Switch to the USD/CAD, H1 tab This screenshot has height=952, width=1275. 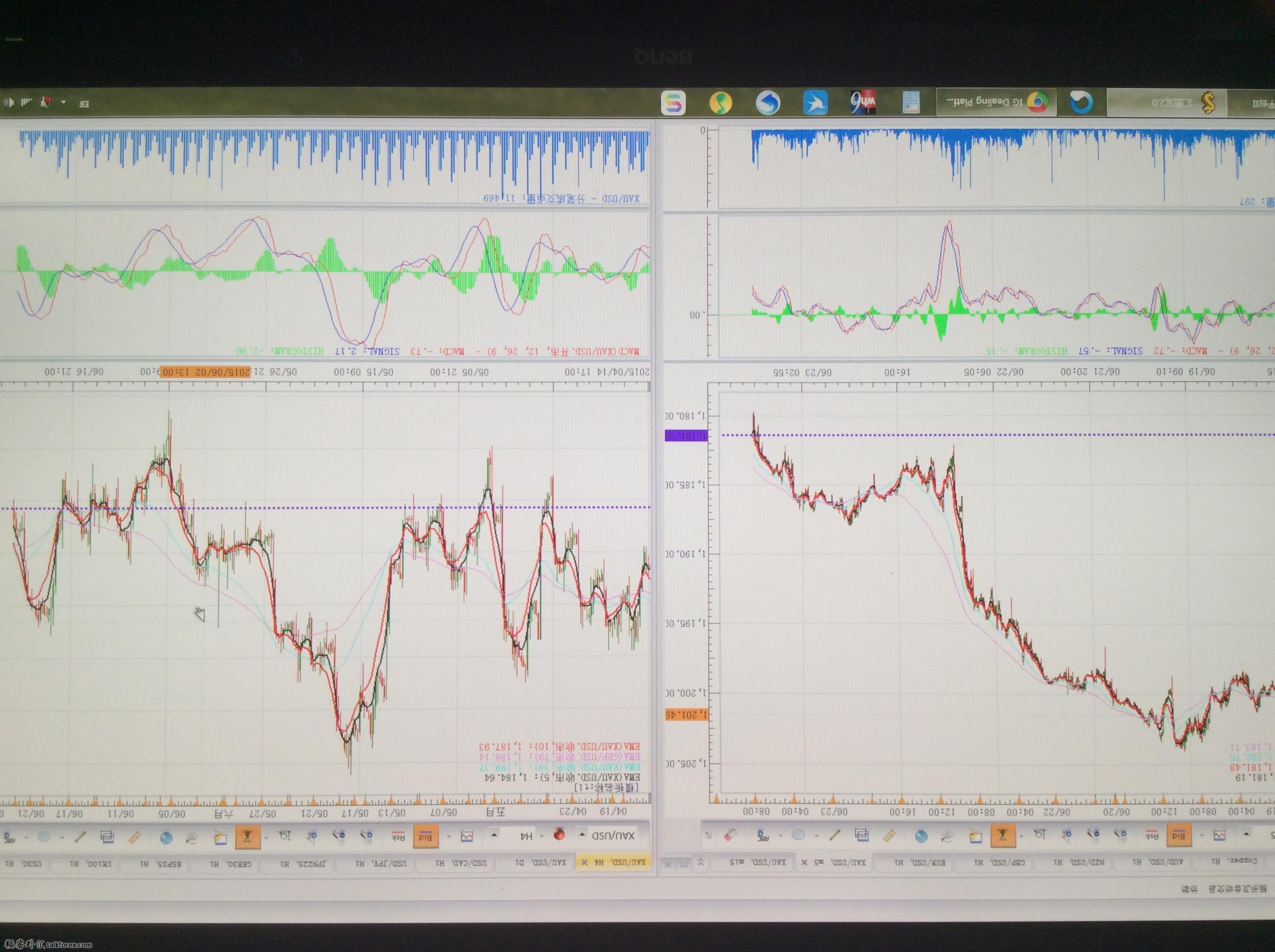[x=455, y=863]
